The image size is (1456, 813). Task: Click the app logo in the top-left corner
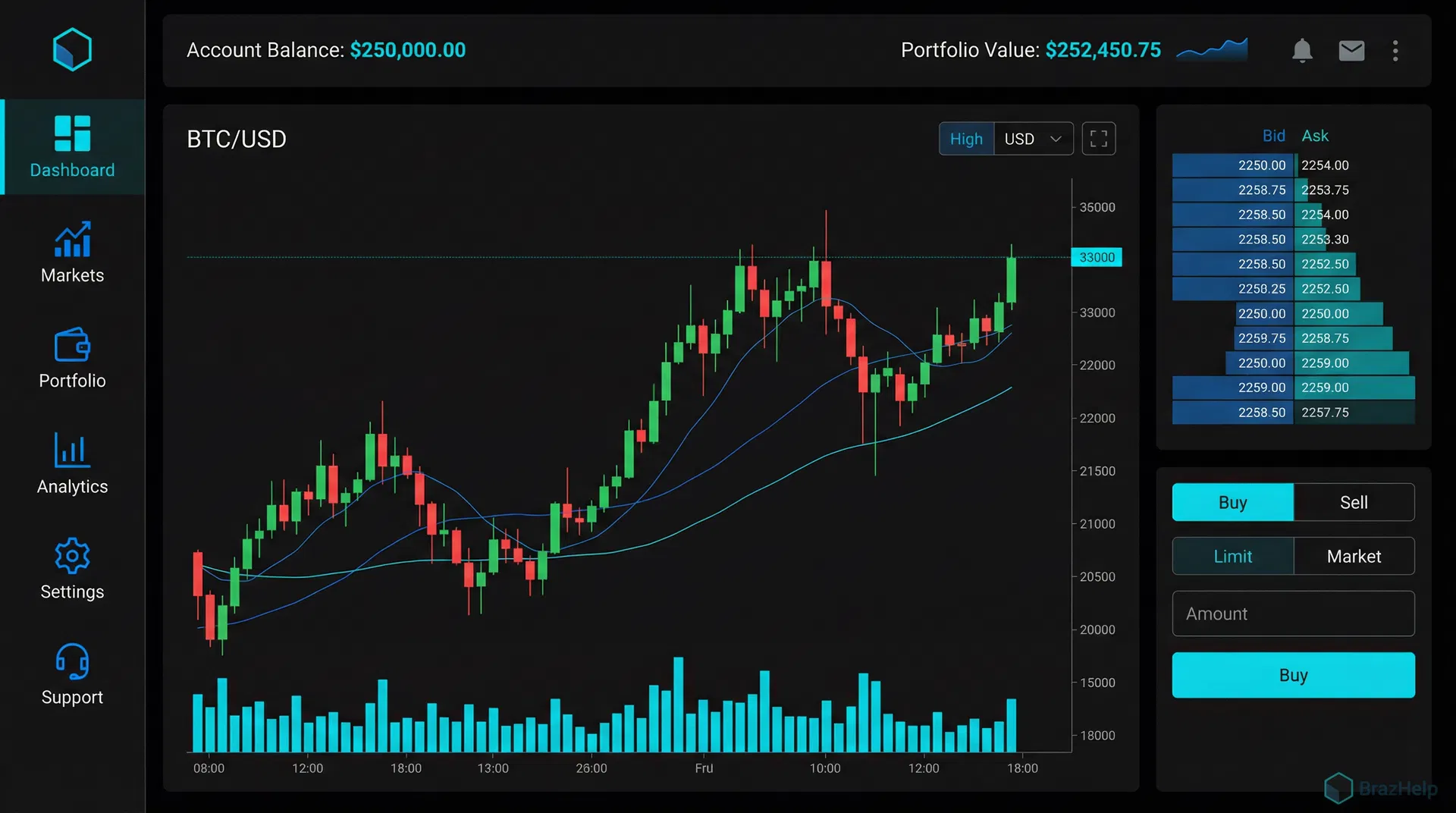[72, 49]
